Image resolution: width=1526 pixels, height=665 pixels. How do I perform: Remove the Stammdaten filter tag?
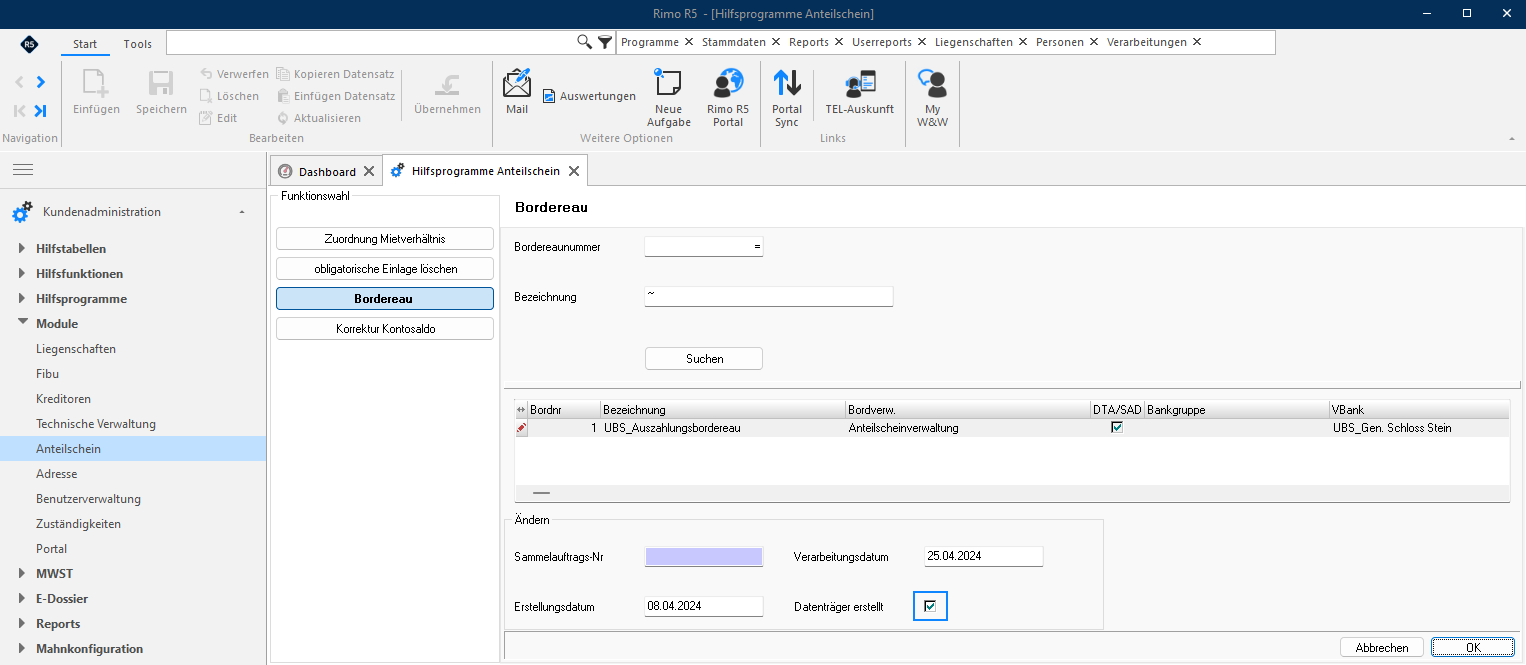(776, 42)
